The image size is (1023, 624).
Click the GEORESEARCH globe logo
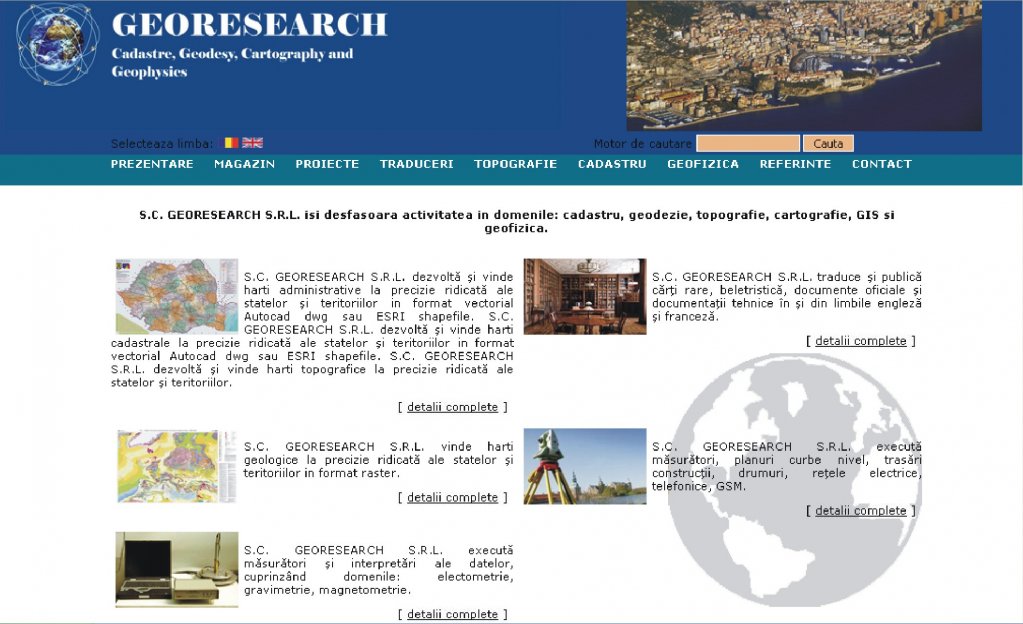[x=57, y=44]
